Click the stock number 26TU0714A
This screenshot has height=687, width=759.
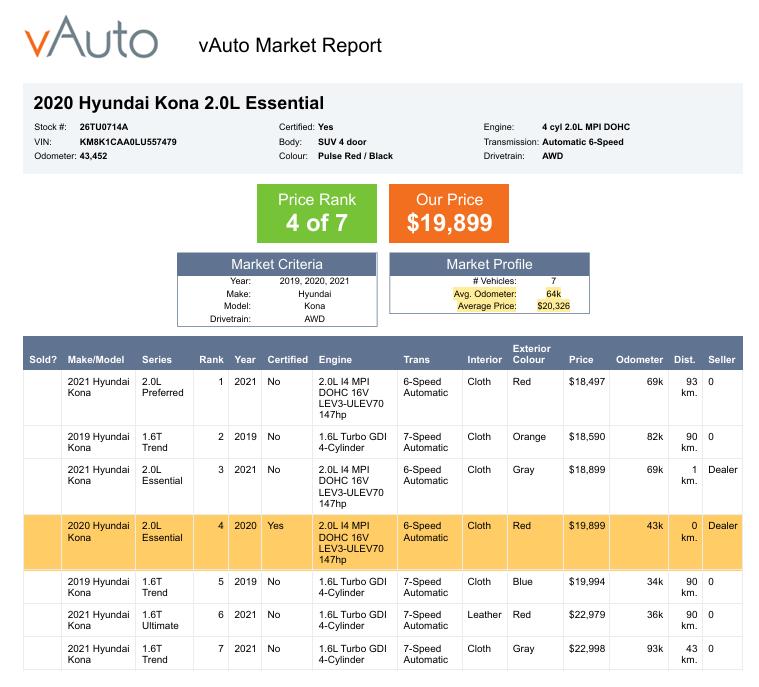(104, 127)
